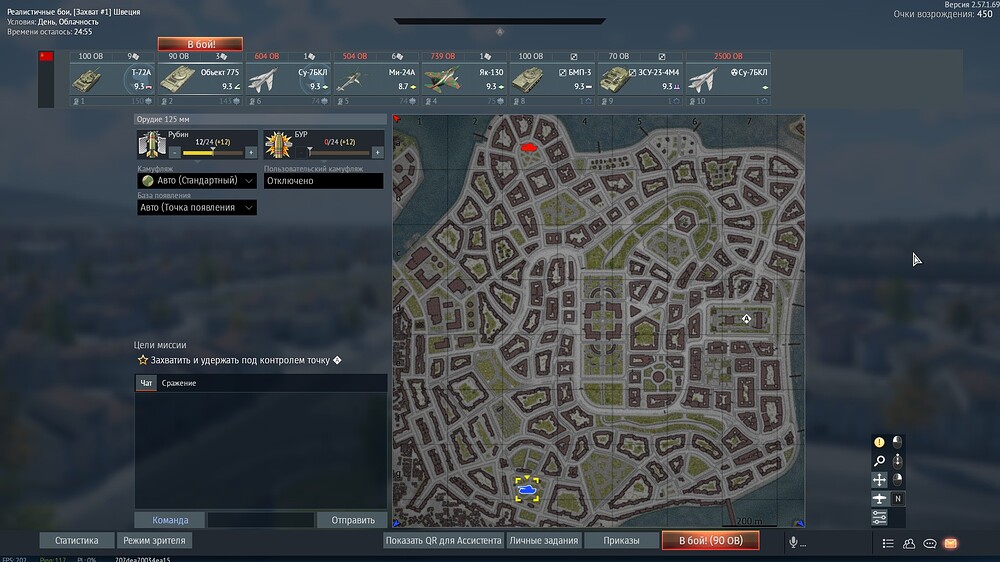
Task: Switch to the Сражение tab
Action: click(x=179, y=383)
